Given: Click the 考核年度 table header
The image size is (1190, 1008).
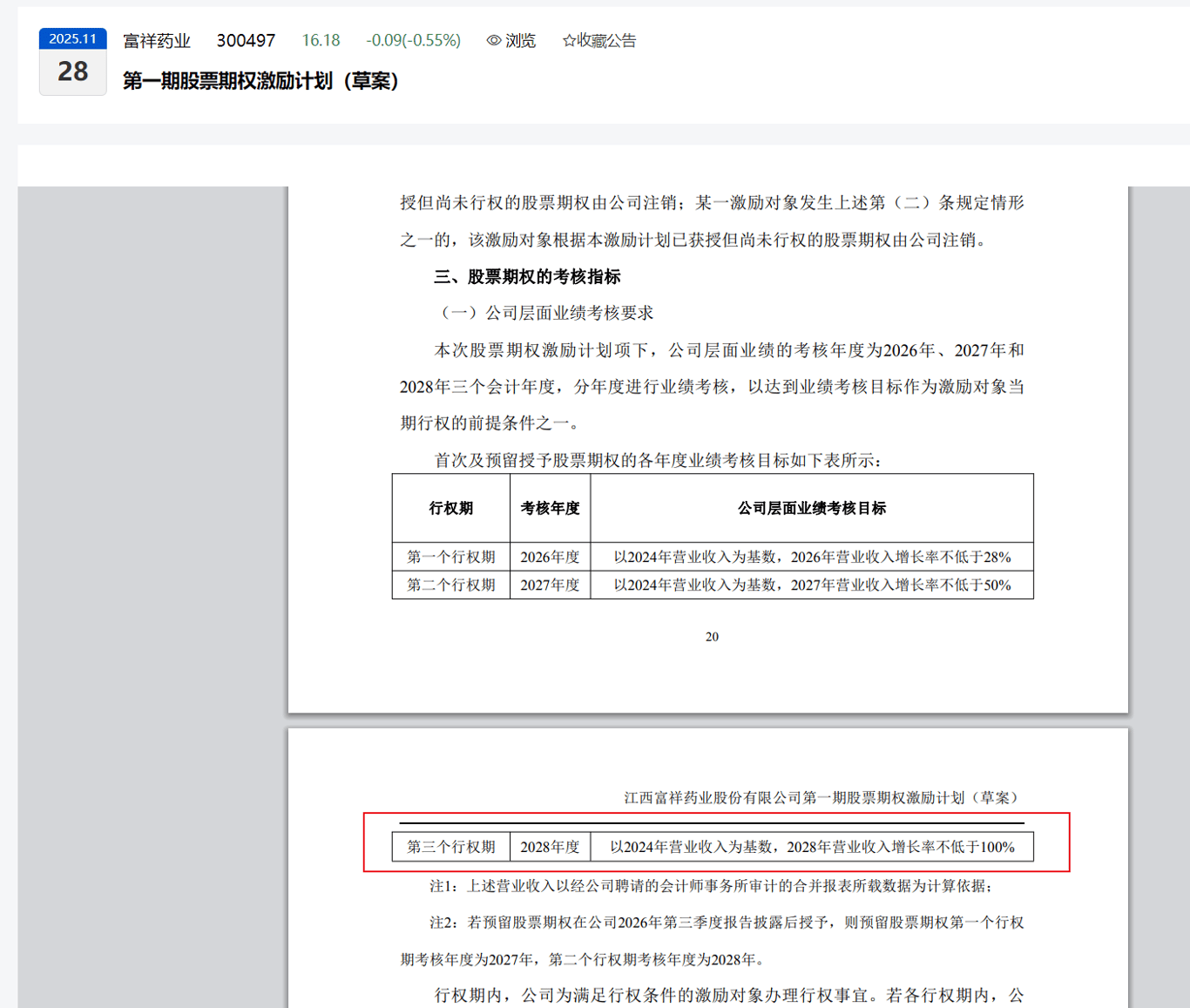Looking at the screenshot, I should coord(550,508).
